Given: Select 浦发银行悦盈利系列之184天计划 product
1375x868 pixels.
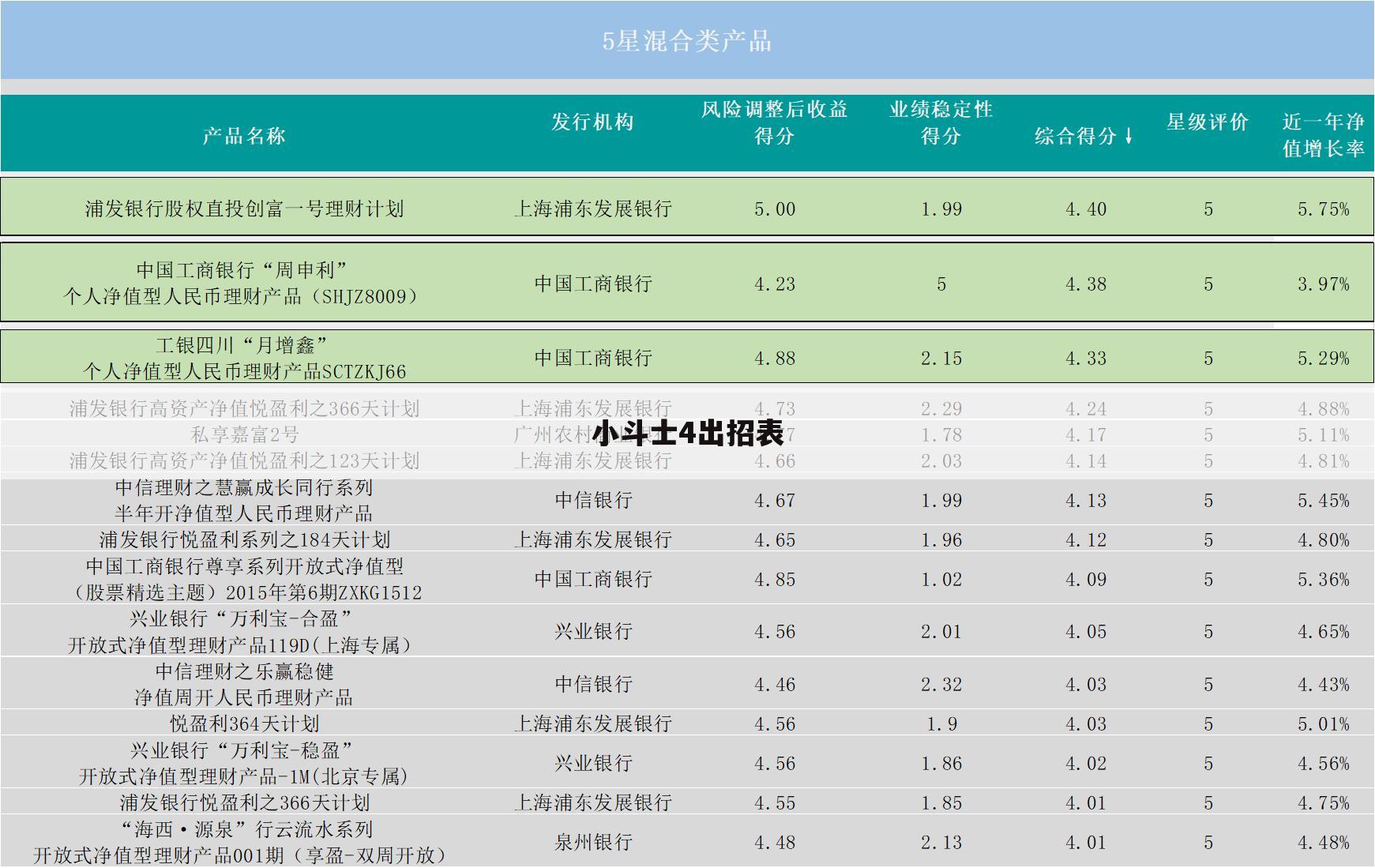Looking at the screenshot, I should click(244, 539).
